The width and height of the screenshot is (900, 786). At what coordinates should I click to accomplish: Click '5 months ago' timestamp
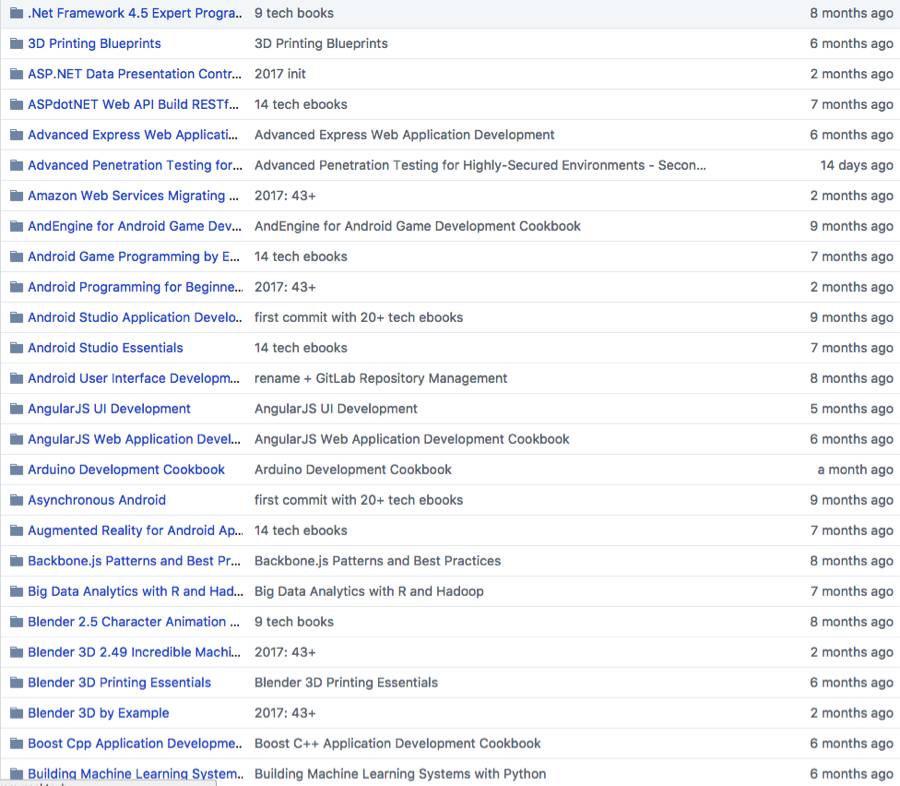coord(852,409)
